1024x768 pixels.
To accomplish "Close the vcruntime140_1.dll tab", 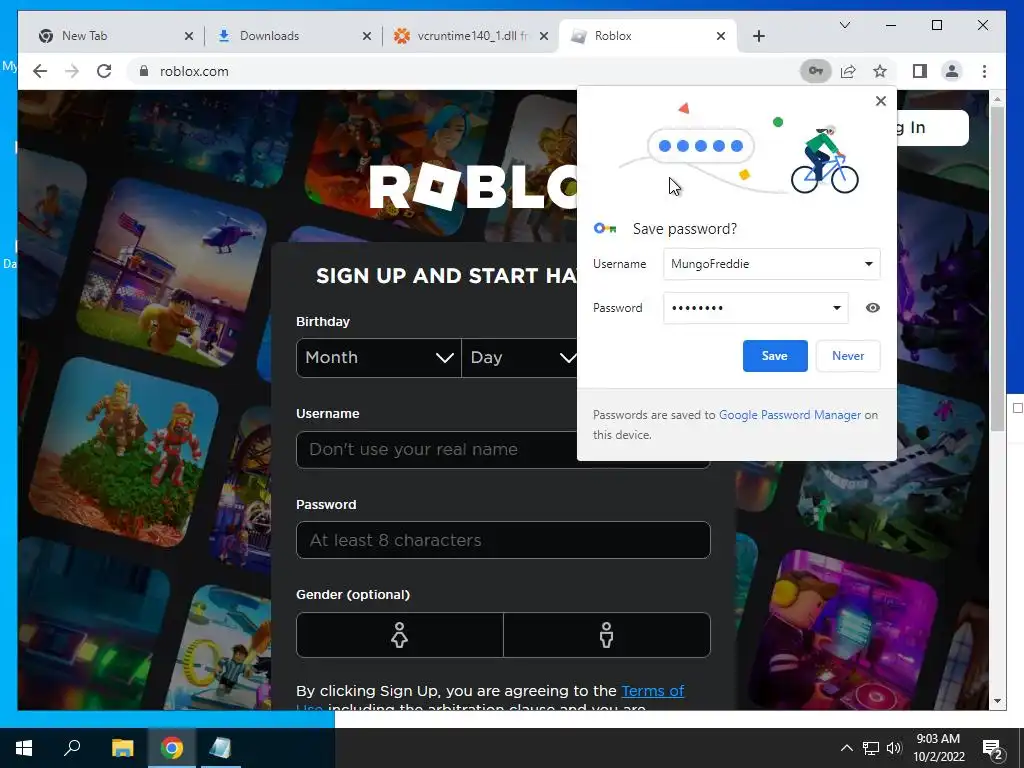I will point(543,36).
